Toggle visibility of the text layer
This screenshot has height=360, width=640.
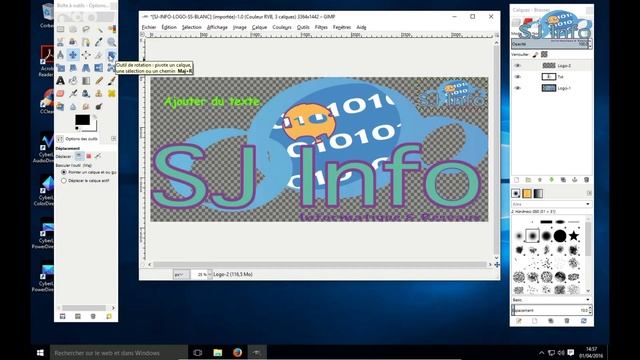pyautogui.click(x=518, y=77)
